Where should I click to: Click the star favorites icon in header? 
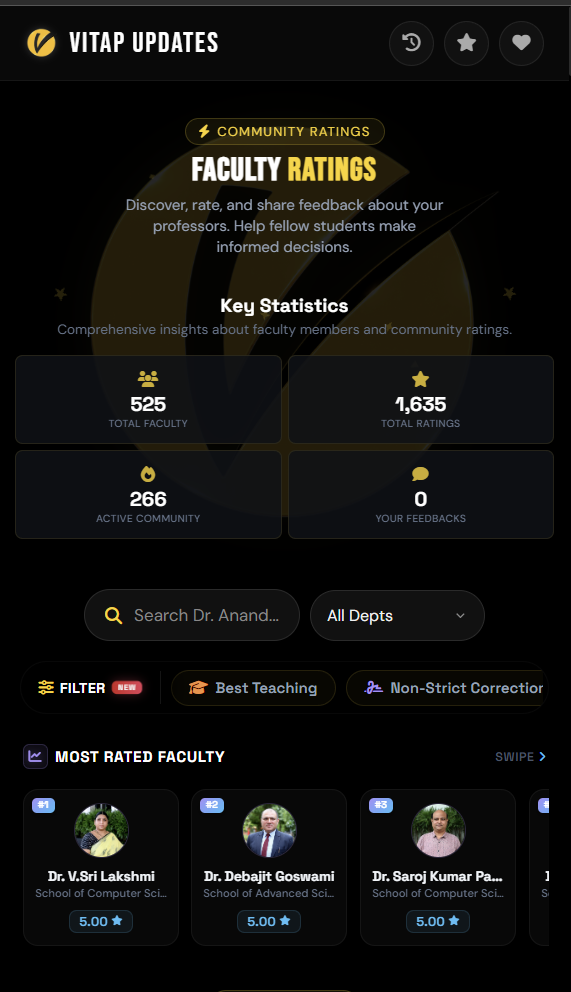click(x=466, y=43)
